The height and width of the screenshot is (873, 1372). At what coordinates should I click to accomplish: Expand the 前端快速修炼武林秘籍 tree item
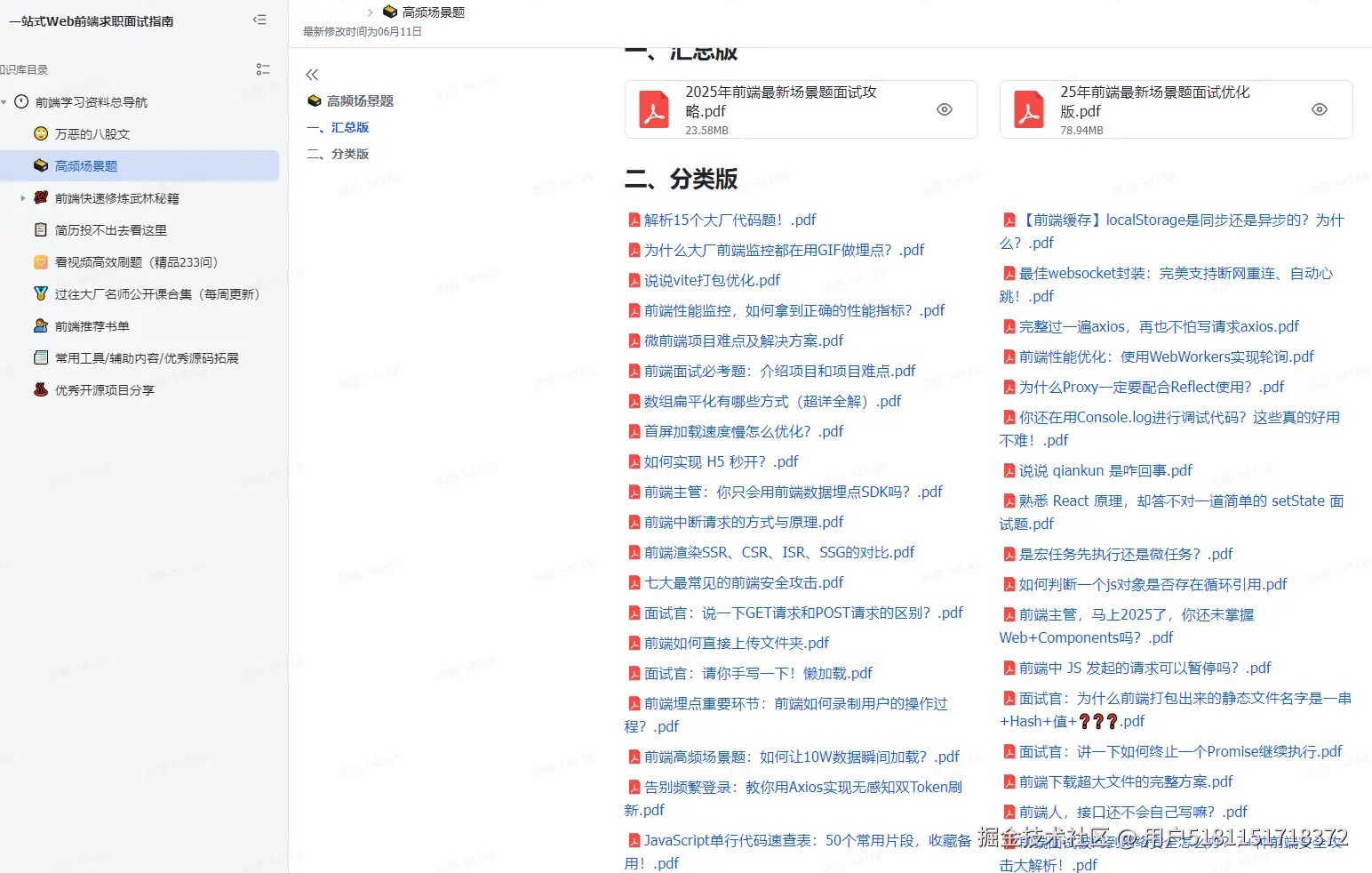tap(21, 197)
